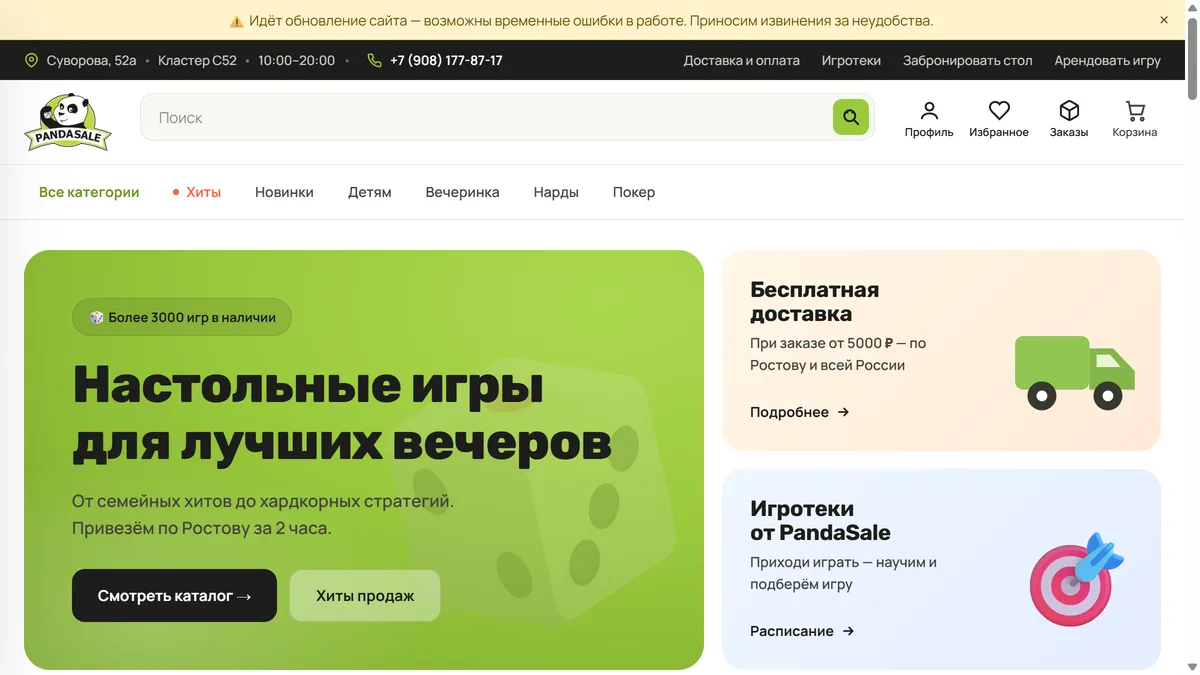Click the Суворова, 52а address
1200x675 pixels.
pos(92,60)
